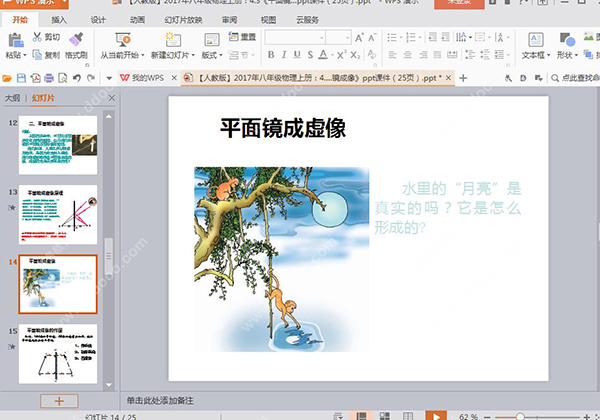Screen dimensions: 600x420
Task: Open the font name combo box
Action: tap(295, 37)
